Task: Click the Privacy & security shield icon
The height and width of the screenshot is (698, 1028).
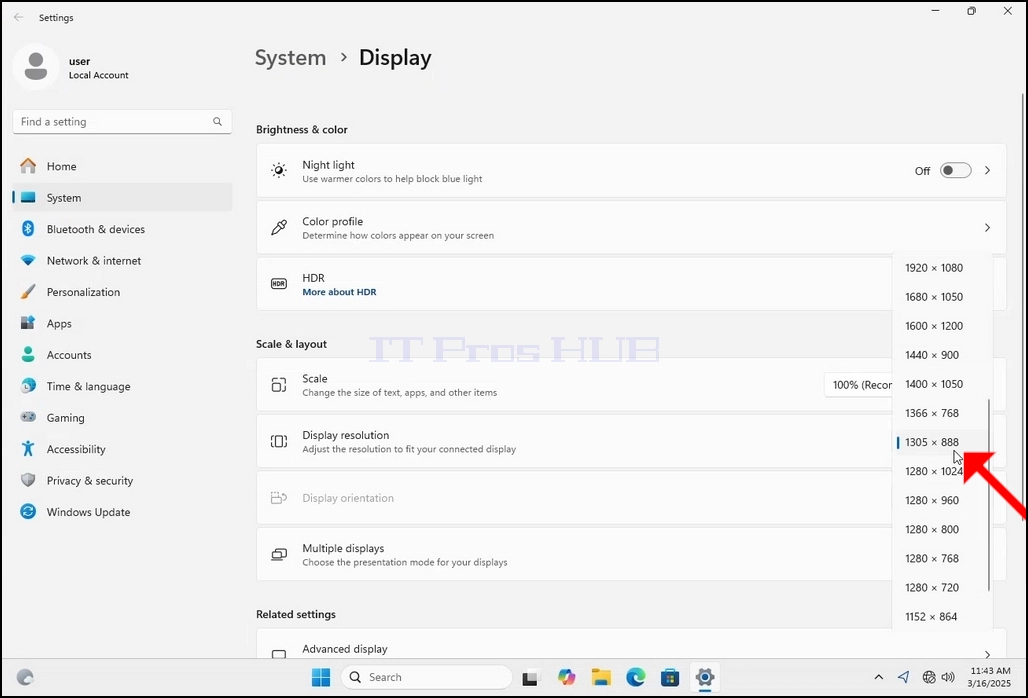Action: pos(28,480)
